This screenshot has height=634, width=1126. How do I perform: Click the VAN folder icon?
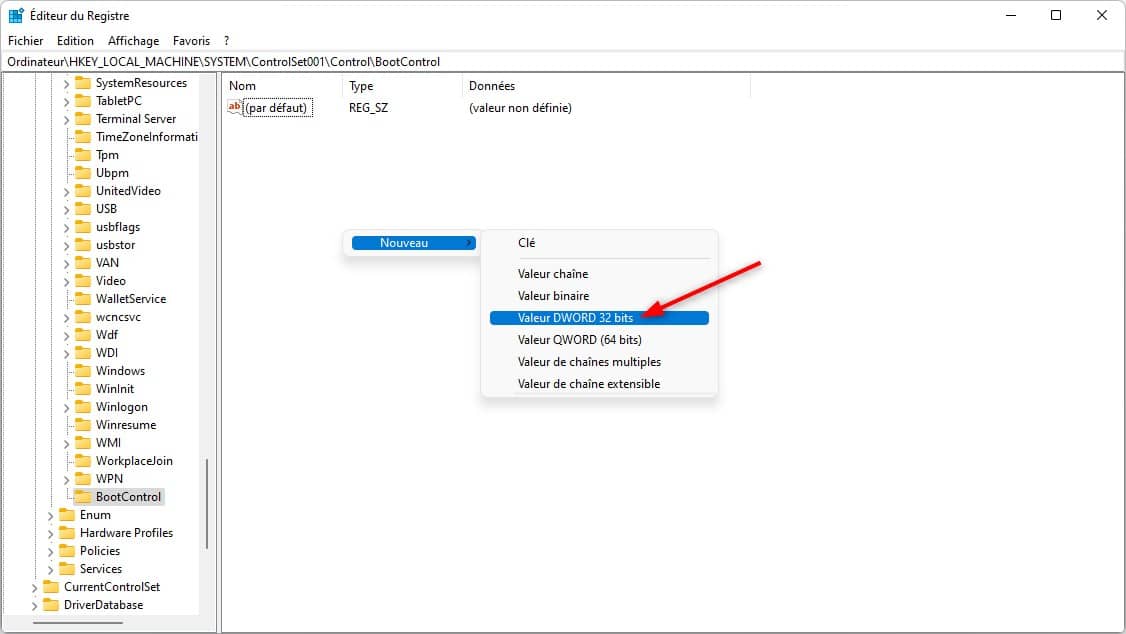(x=83, y=262)
